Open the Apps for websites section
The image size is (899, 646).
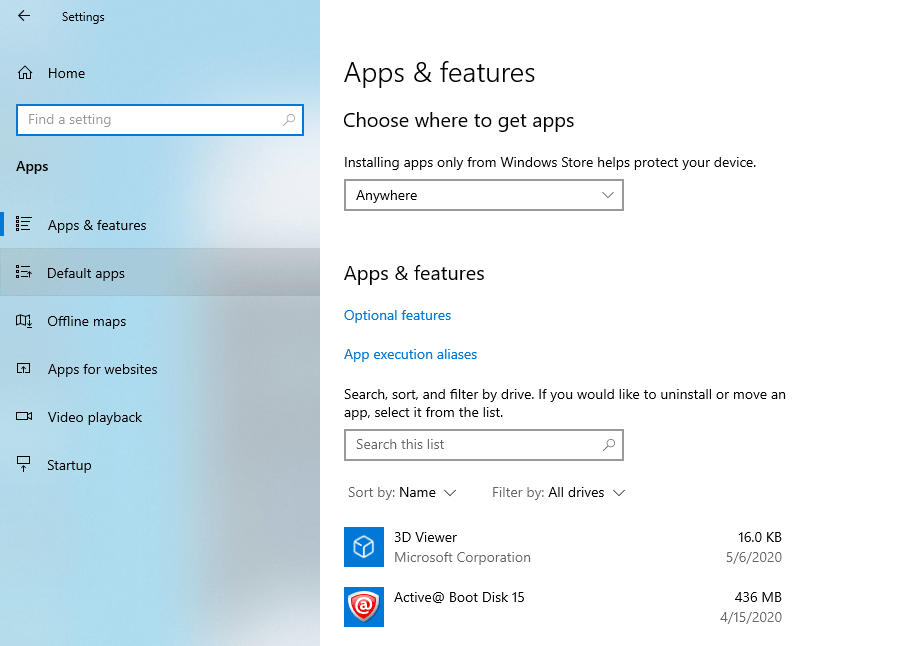point(160,369)
